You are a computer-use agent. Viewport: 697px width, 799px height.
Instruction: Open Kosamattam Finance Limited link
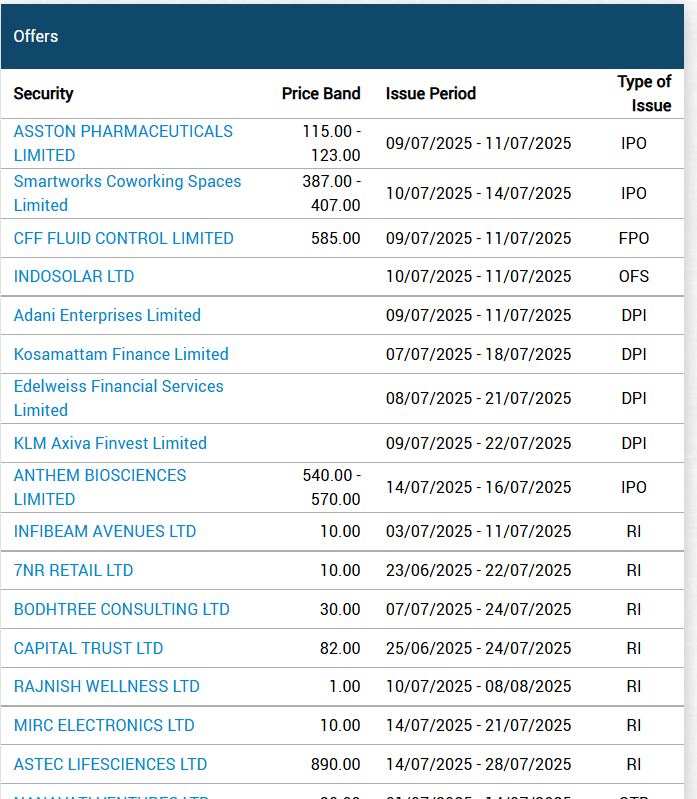click(x=121, y=354)
